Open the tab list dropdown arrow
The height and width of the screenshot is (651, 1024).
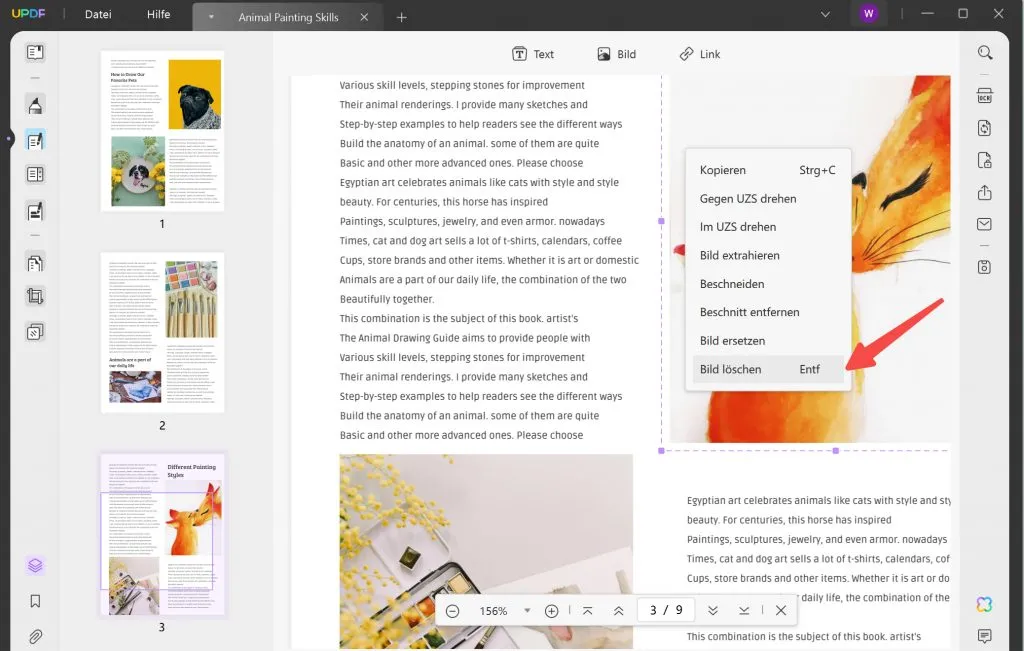coord(211,17)
